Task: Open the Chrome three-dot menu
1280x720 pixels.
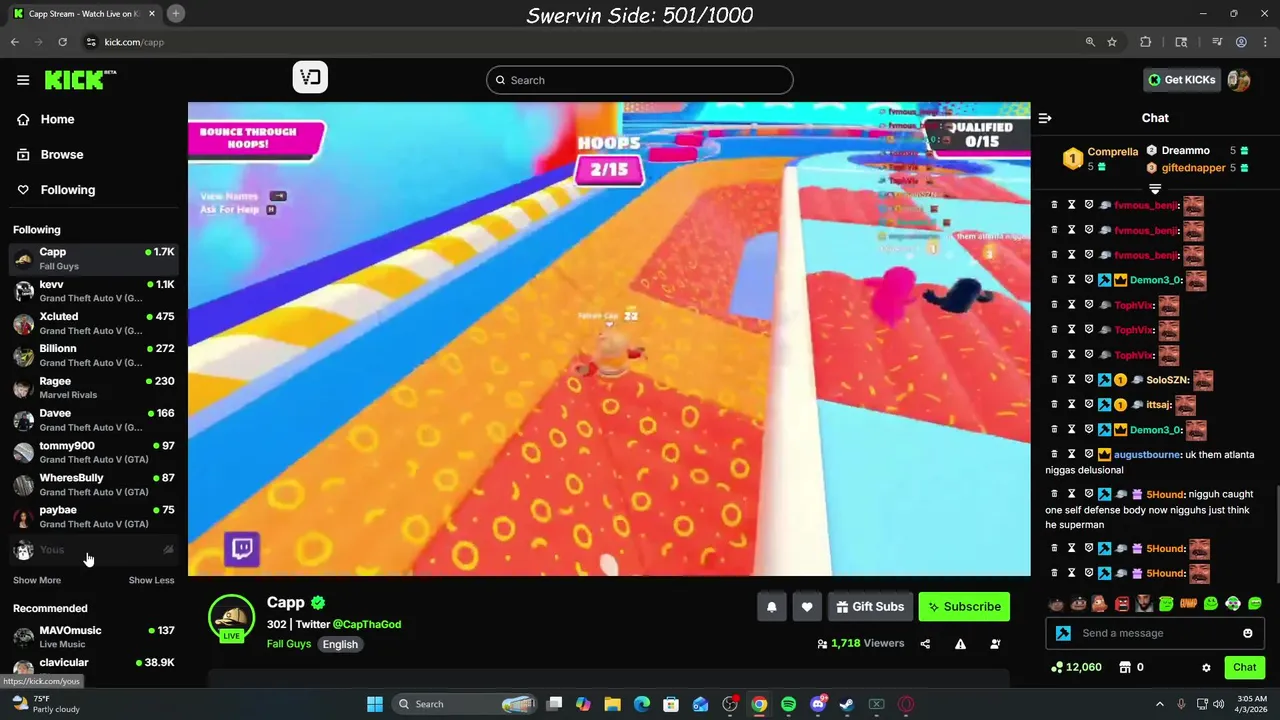Action: click(1265, 42)
